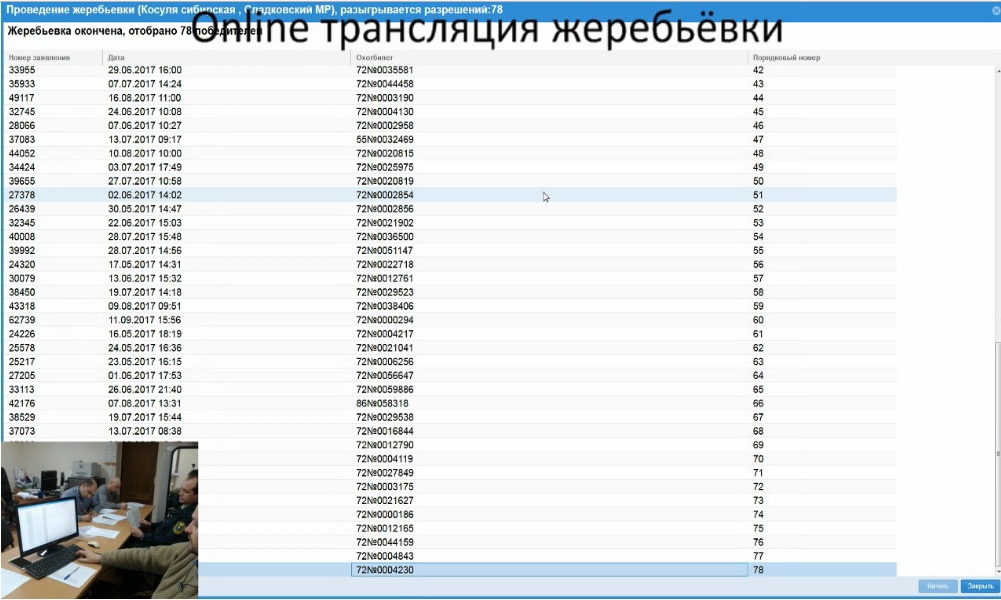Click date cell 13.07.2017 08:38

144,431
